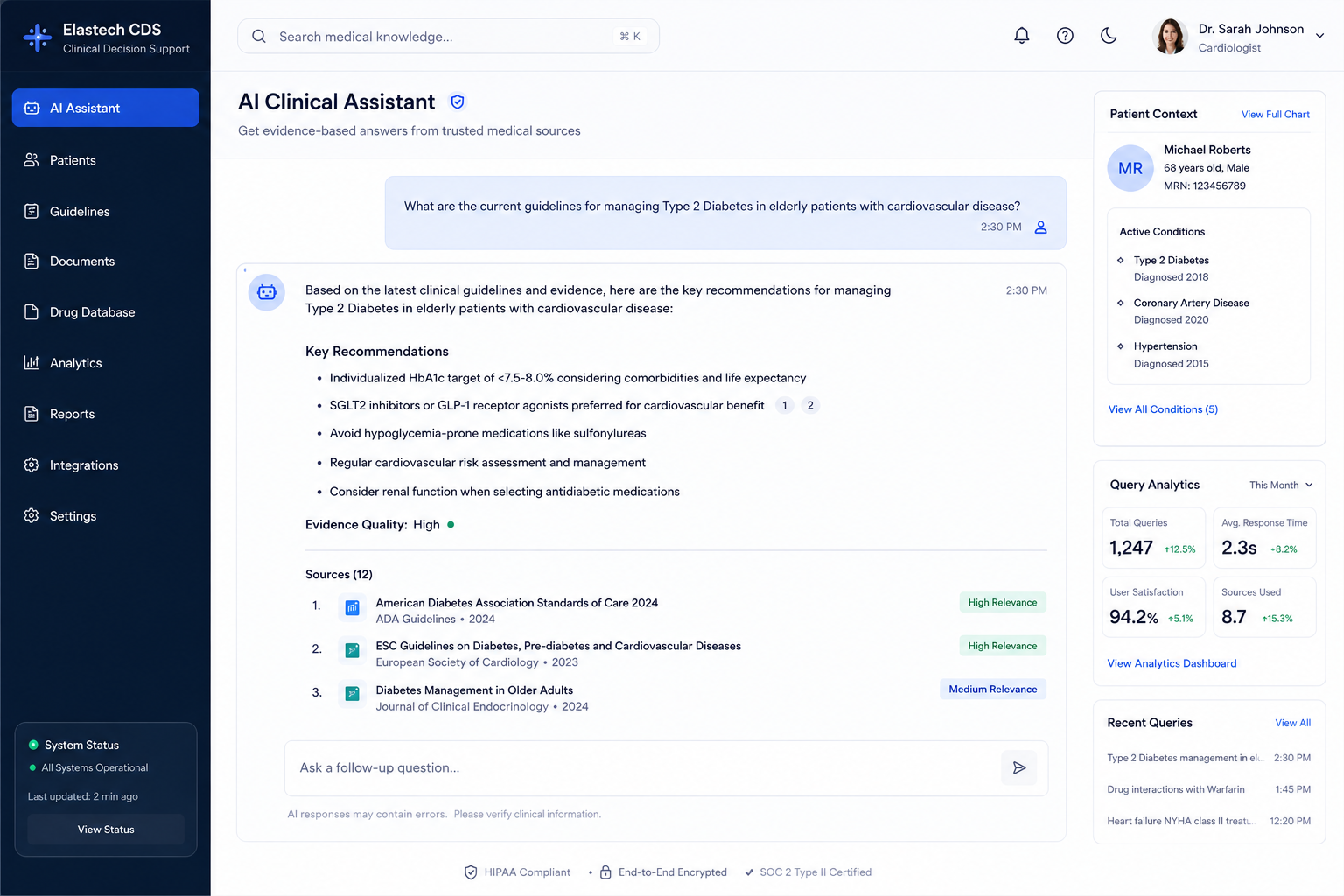Open Drug Database section
The image size is (1344, 896).
coord(106,312)
